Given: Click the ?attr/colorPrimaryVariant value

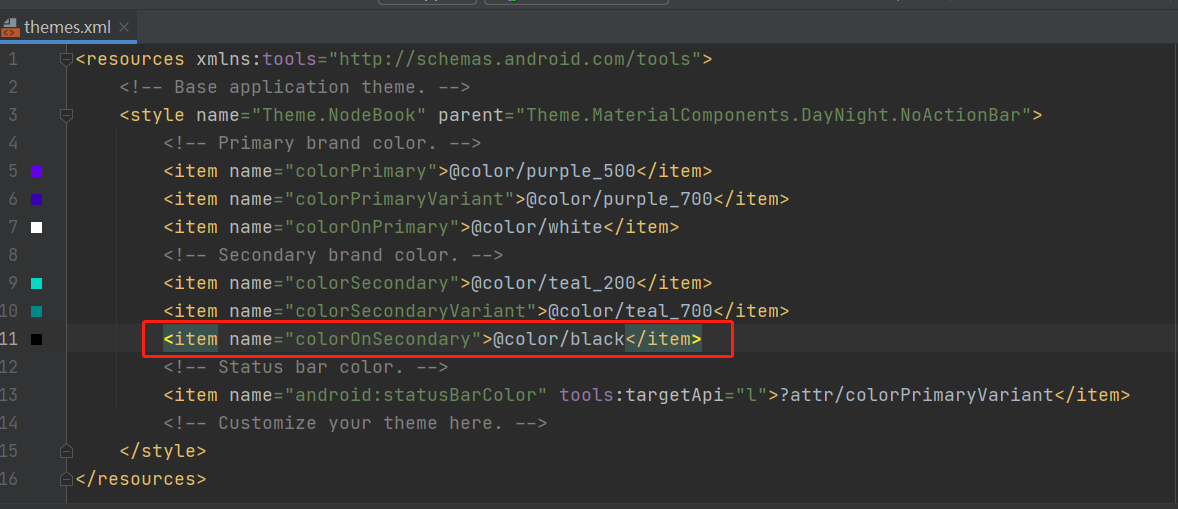Looking at the screenshot, I should [917, 396].
